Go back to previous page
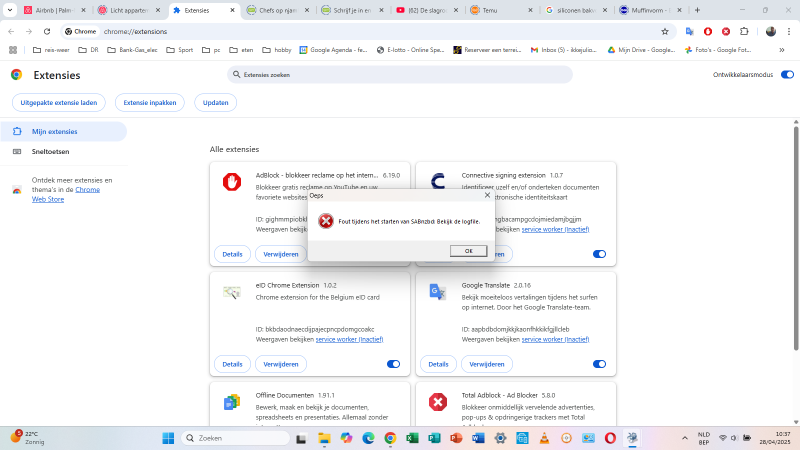The width and height of the screenshot is (800, 450). click(11, 32)
